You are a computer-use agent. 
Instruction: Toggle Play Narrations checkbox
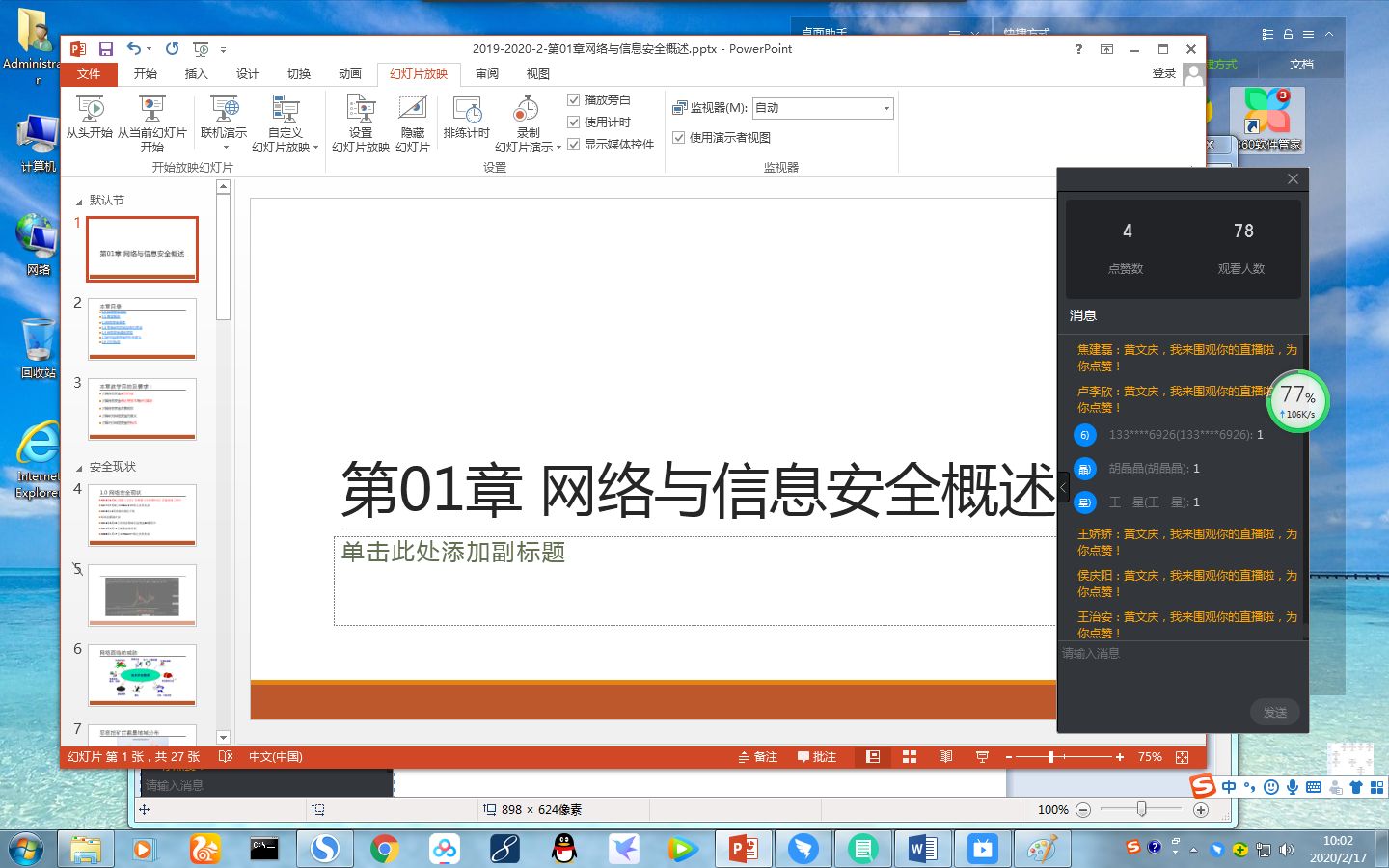574,99
